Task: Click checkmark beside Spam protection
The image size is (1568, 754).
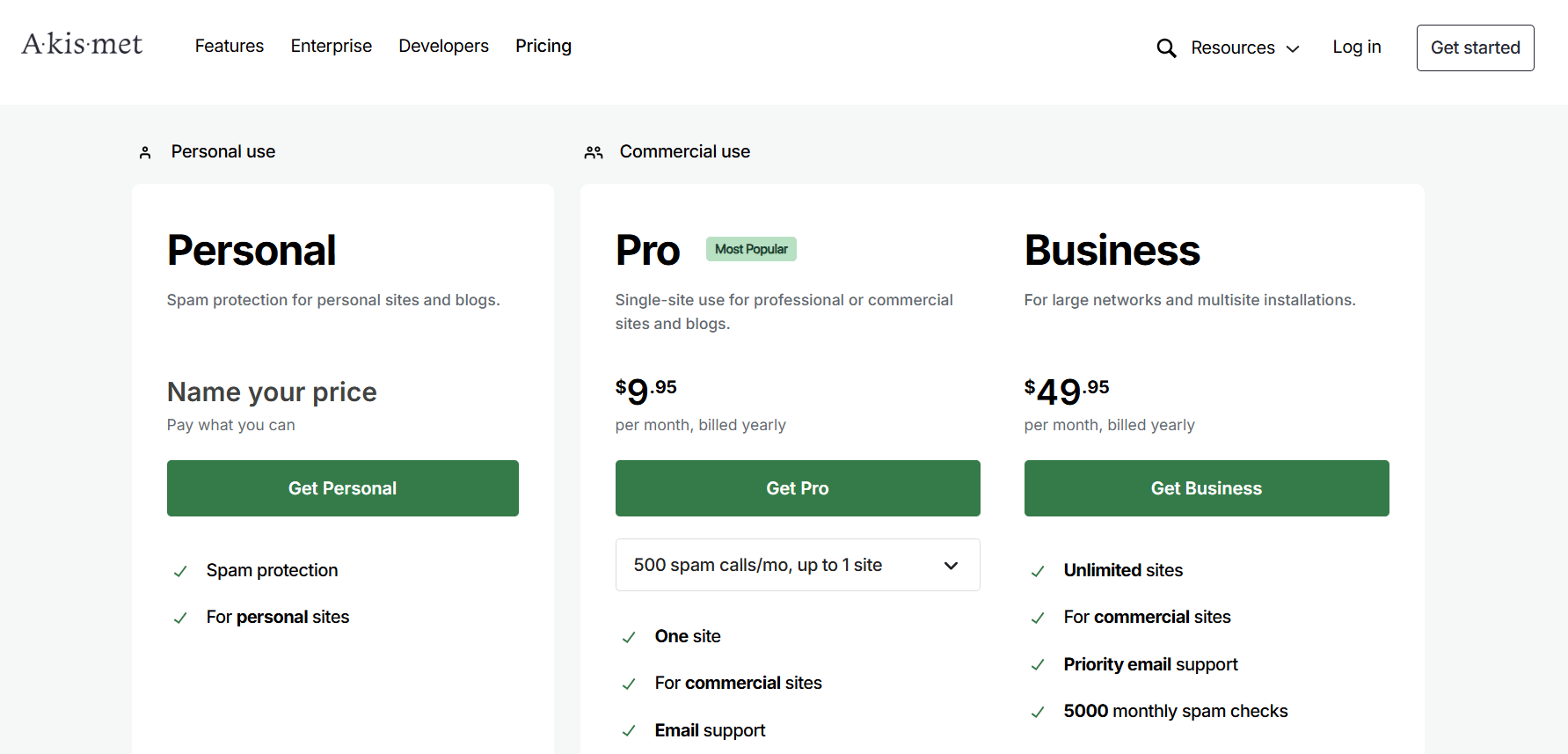Action: click(x=180, y=572)
